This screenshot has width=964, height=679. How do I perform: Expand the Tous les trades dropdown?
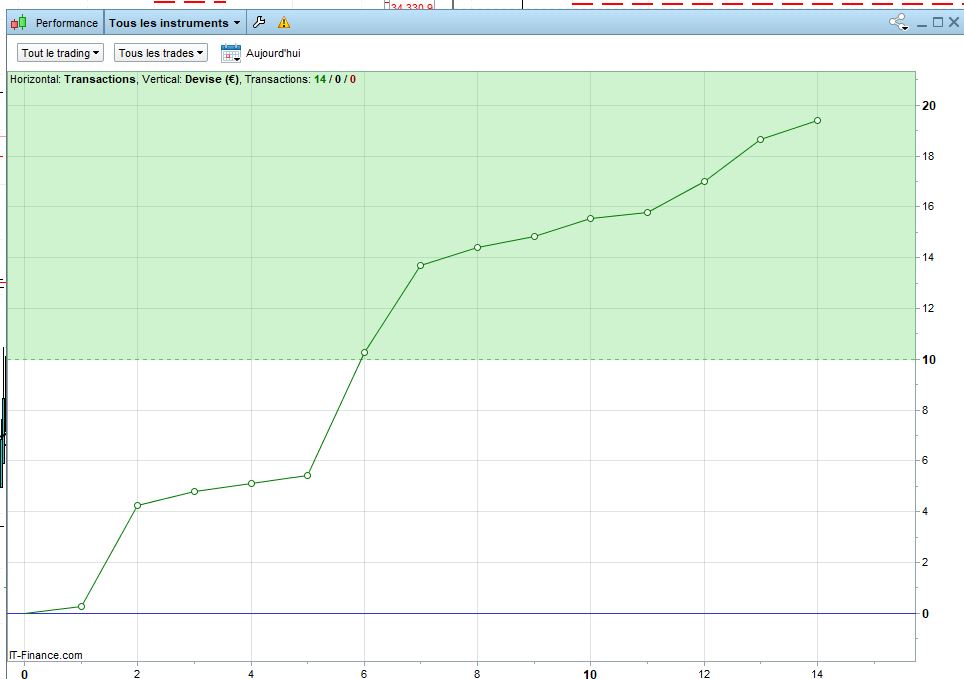click(160, 53)
